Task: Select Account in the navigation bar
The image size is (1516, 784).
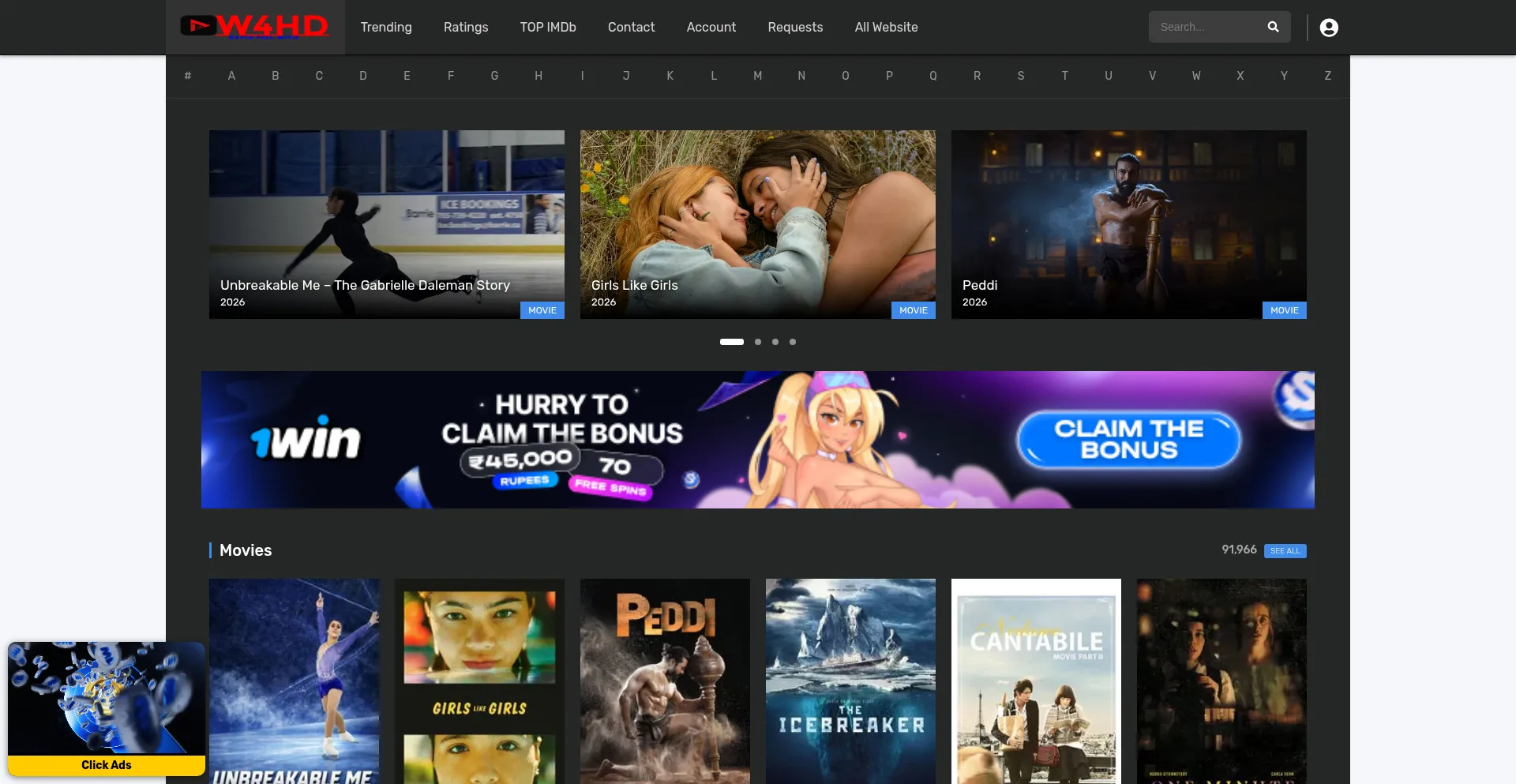Action: click(711, 27)
